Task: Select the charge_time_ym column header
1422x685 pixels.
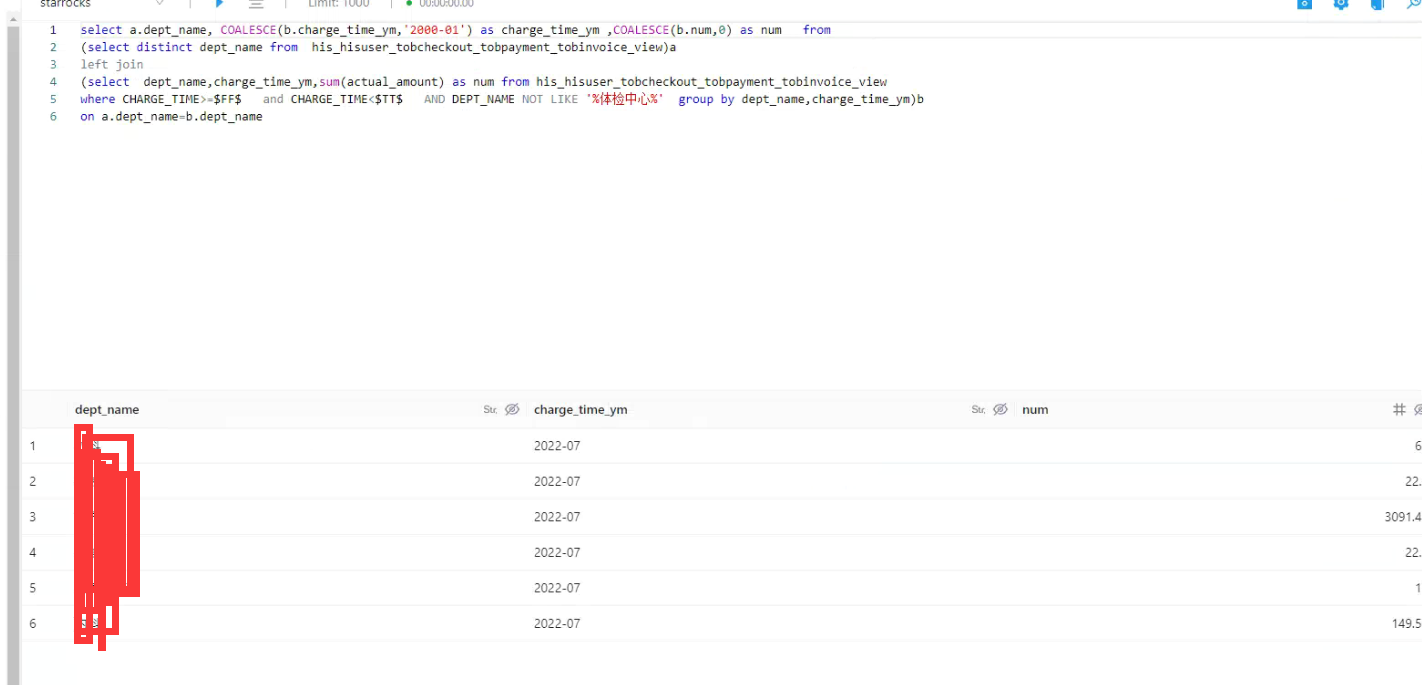Action: pyautogui.click(x=581, y=409)
